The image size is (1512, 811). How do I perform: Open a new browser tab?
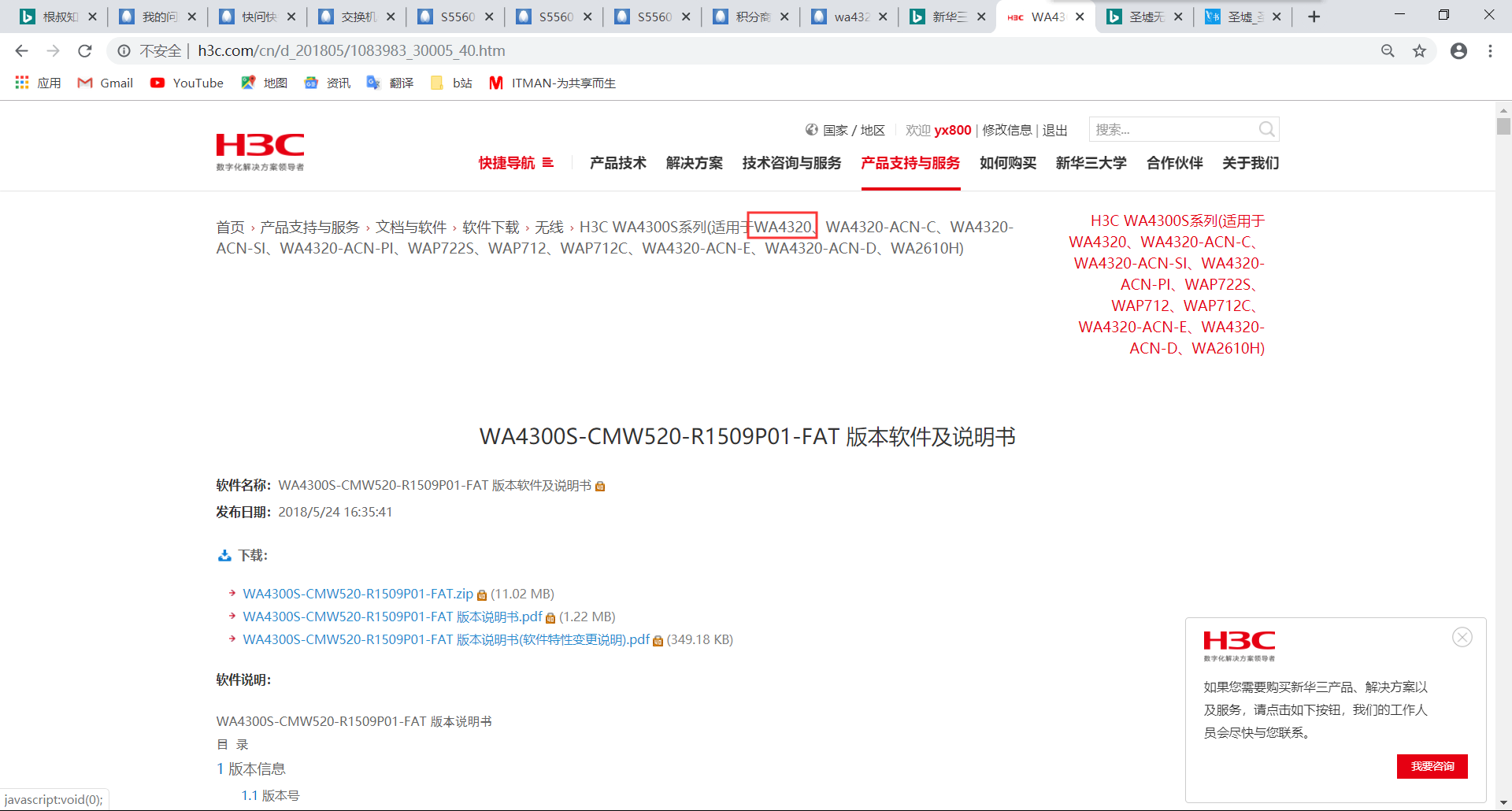point(1314,17)
